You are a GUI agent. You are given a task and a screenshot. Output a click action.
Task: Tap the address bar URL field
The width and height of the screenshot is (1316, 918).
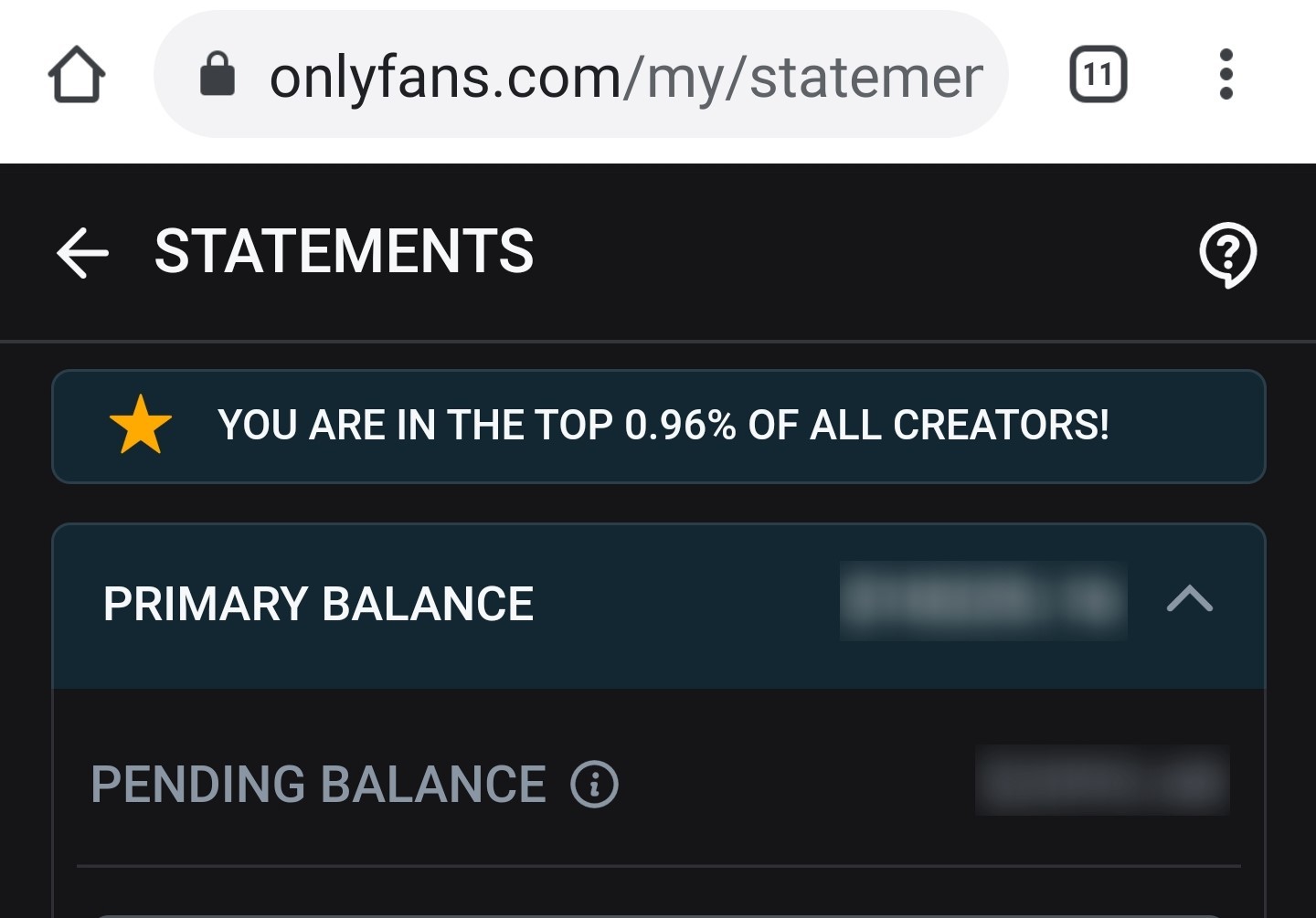pos(585,75)
